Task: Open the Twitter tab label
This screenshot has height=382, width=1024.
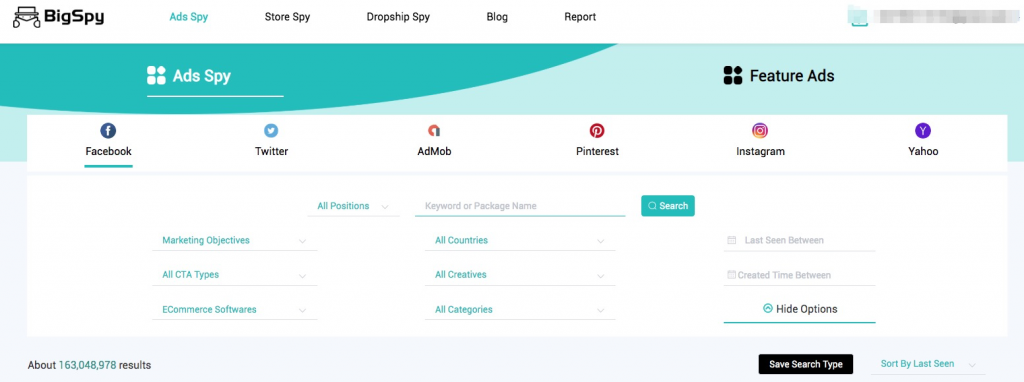Action: [x=271, y=151]
